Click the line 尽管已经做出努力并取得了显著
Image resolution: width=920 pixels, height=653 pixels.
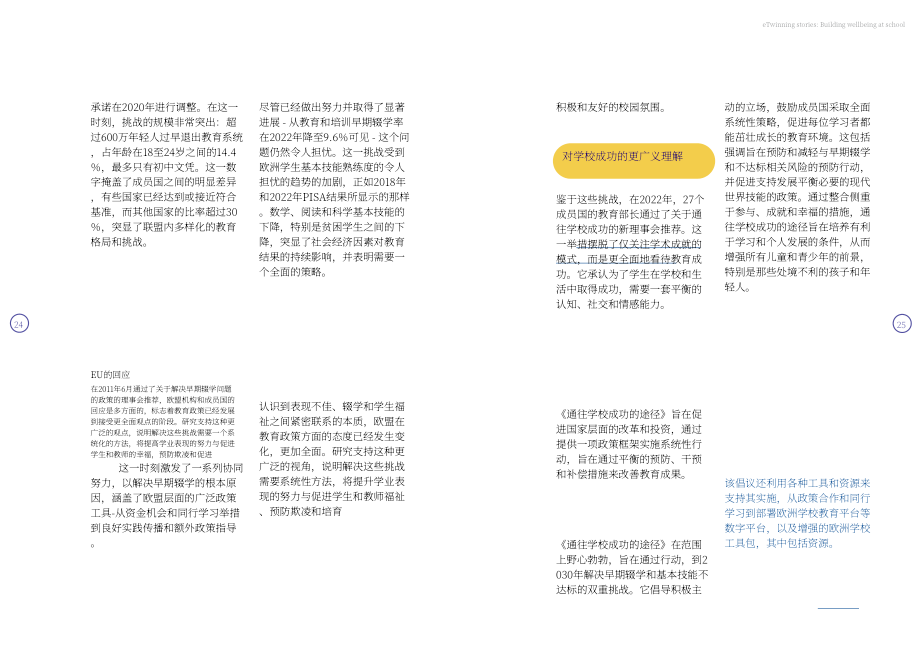(x=332, y=107)
